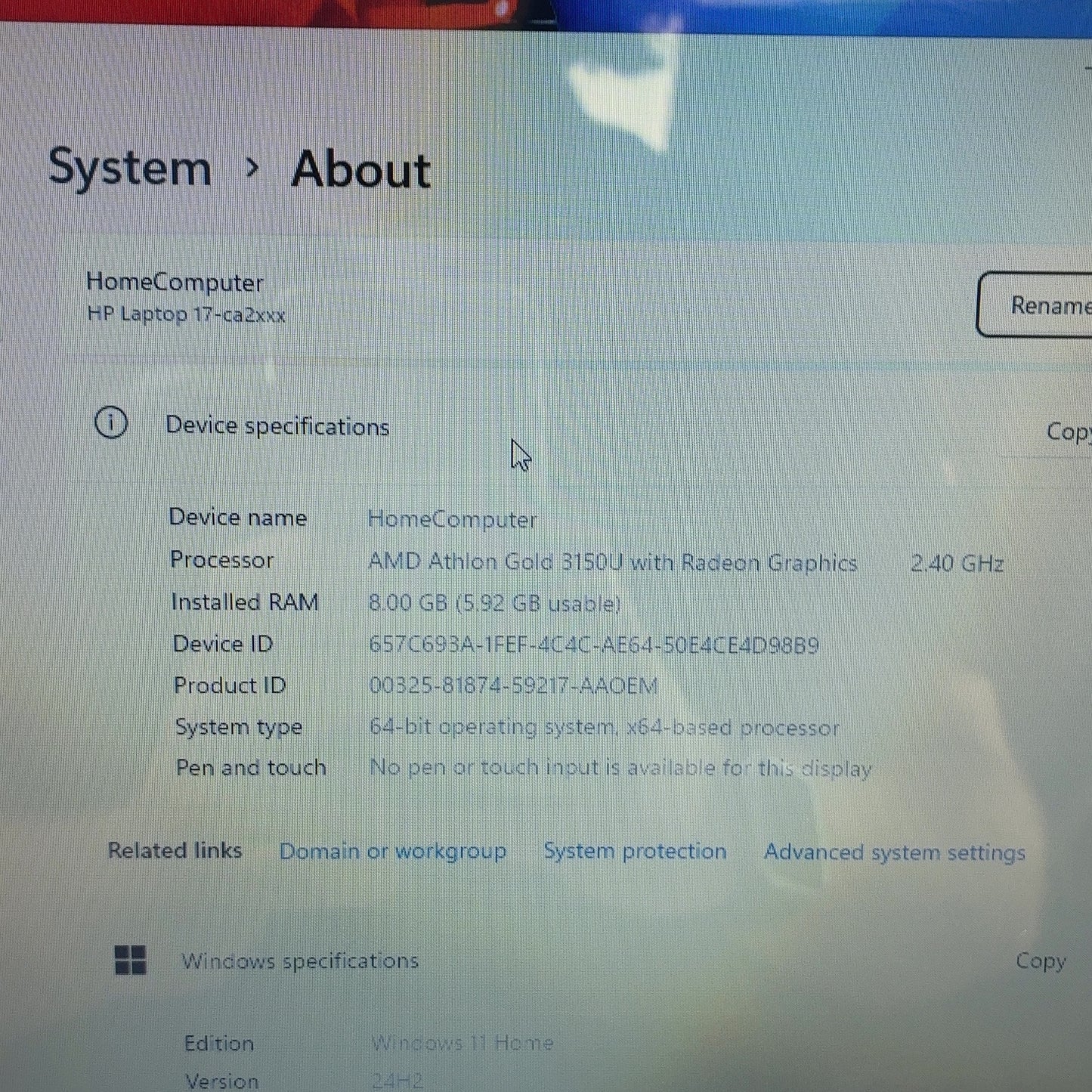Collapse the Device specifications section header
This screenshot has height=1092, width=1092.
point(277,426)
